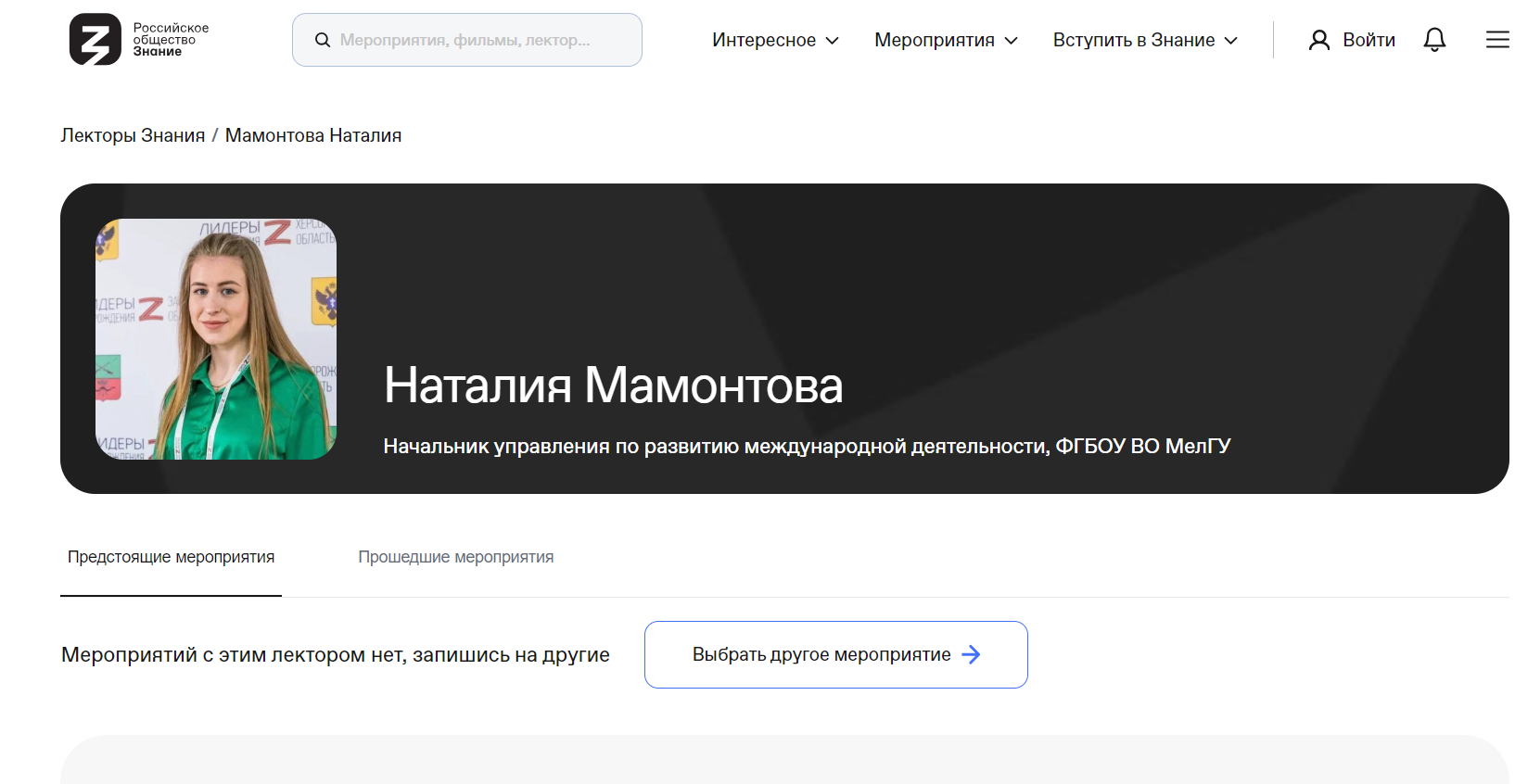Screen dimensions: 1515x784
Task: Click the Начальник управления job title text
Action: 807,447
